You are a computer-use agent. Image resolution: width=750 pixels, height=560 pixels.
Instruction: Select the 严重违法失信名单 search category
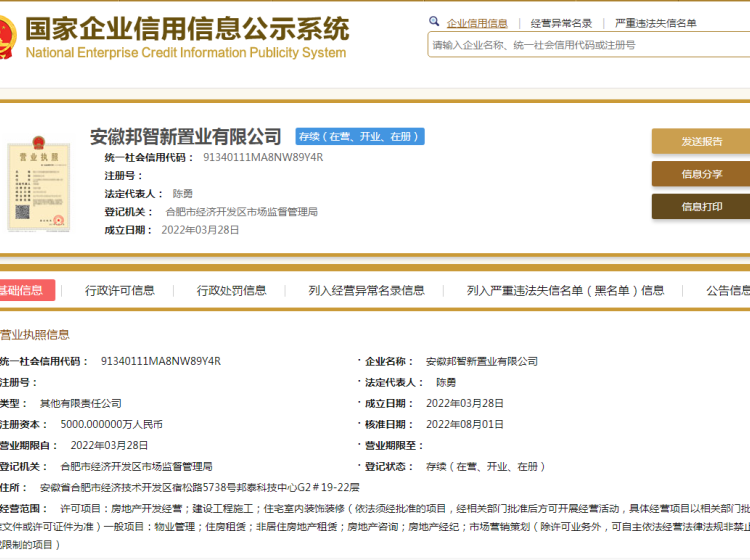[x=655, y=23]
